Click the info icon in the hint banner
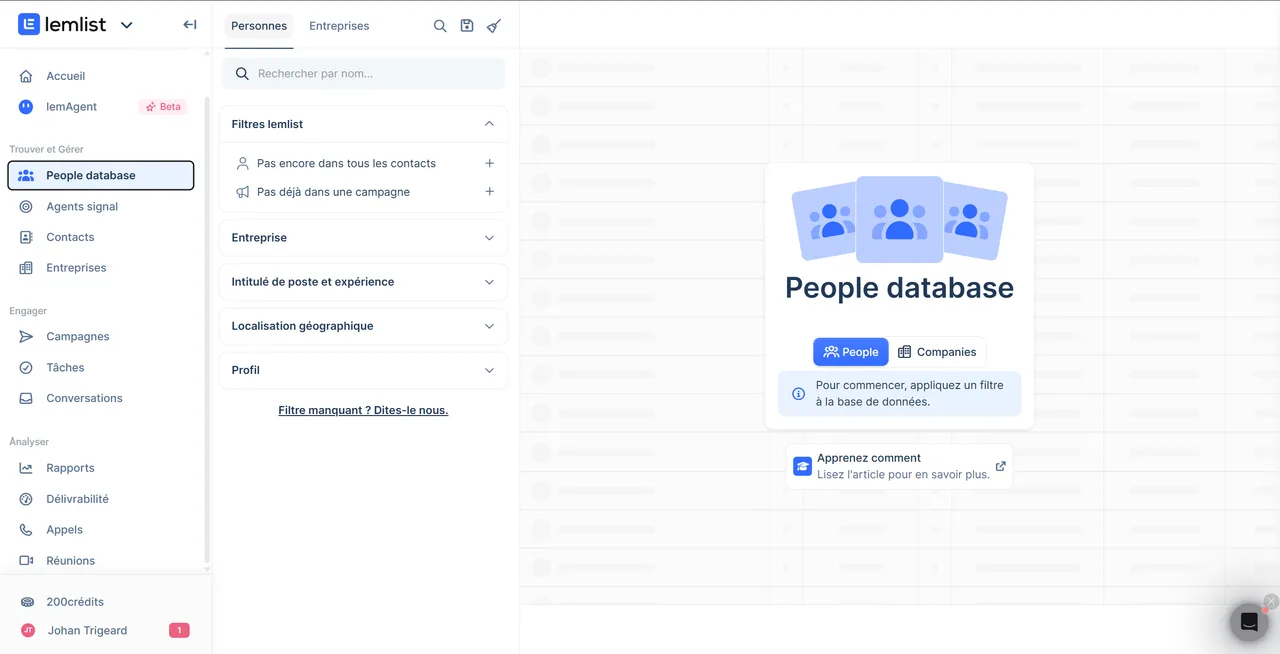 tap(798, 394)
